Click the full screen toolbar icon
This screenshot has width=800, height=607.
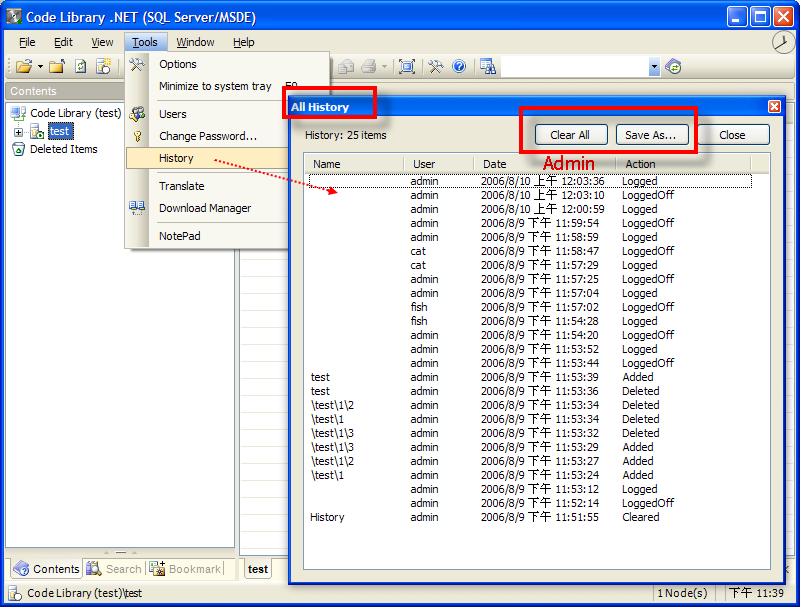pos(407,67)
